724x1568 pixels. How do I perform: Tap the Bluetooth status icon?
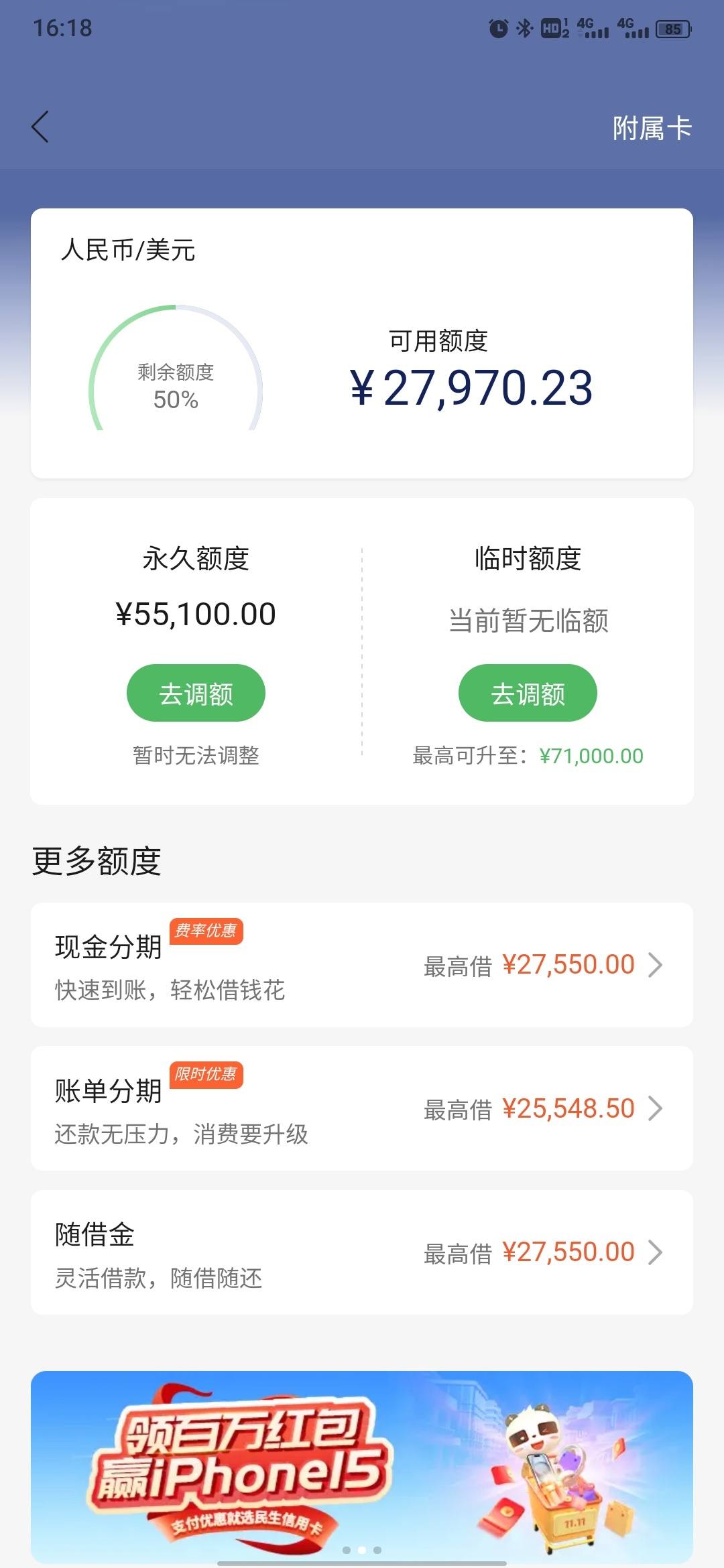pos(524,28)
